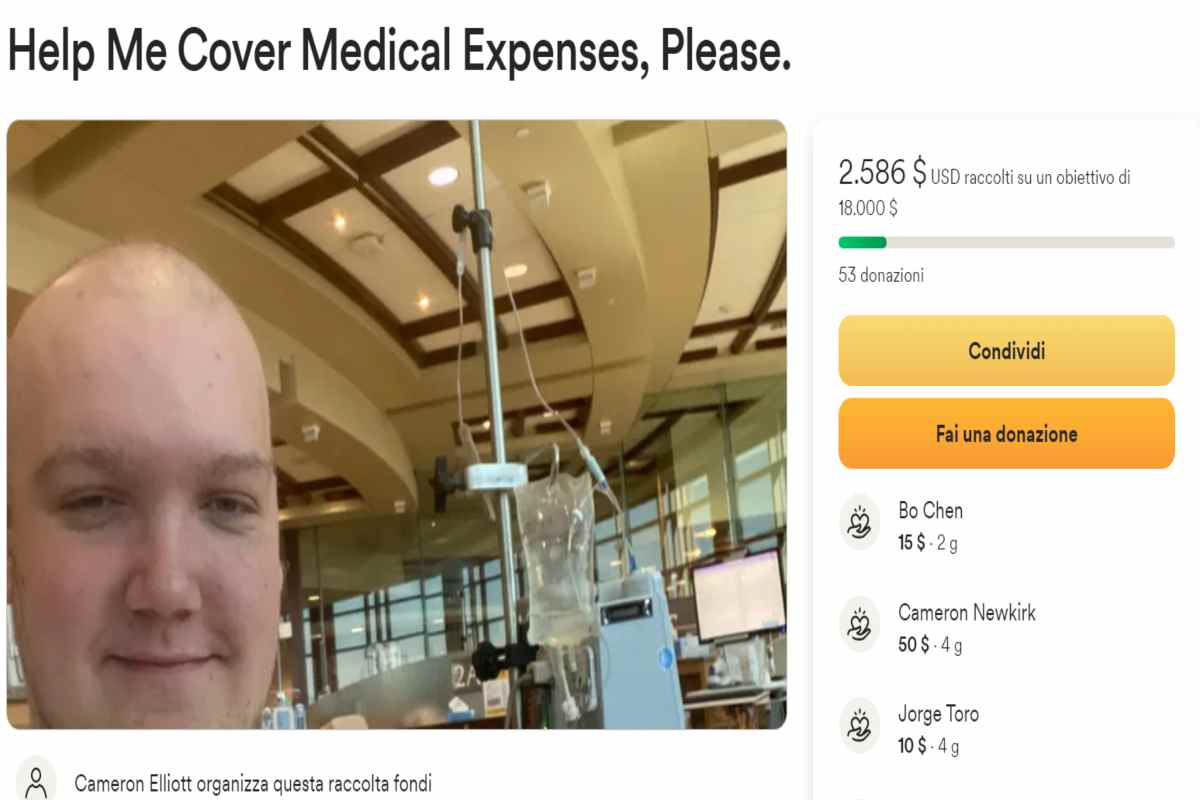Select donor name Bo Chen
This screenshot has width=1200, height=800.
point(930,511)
